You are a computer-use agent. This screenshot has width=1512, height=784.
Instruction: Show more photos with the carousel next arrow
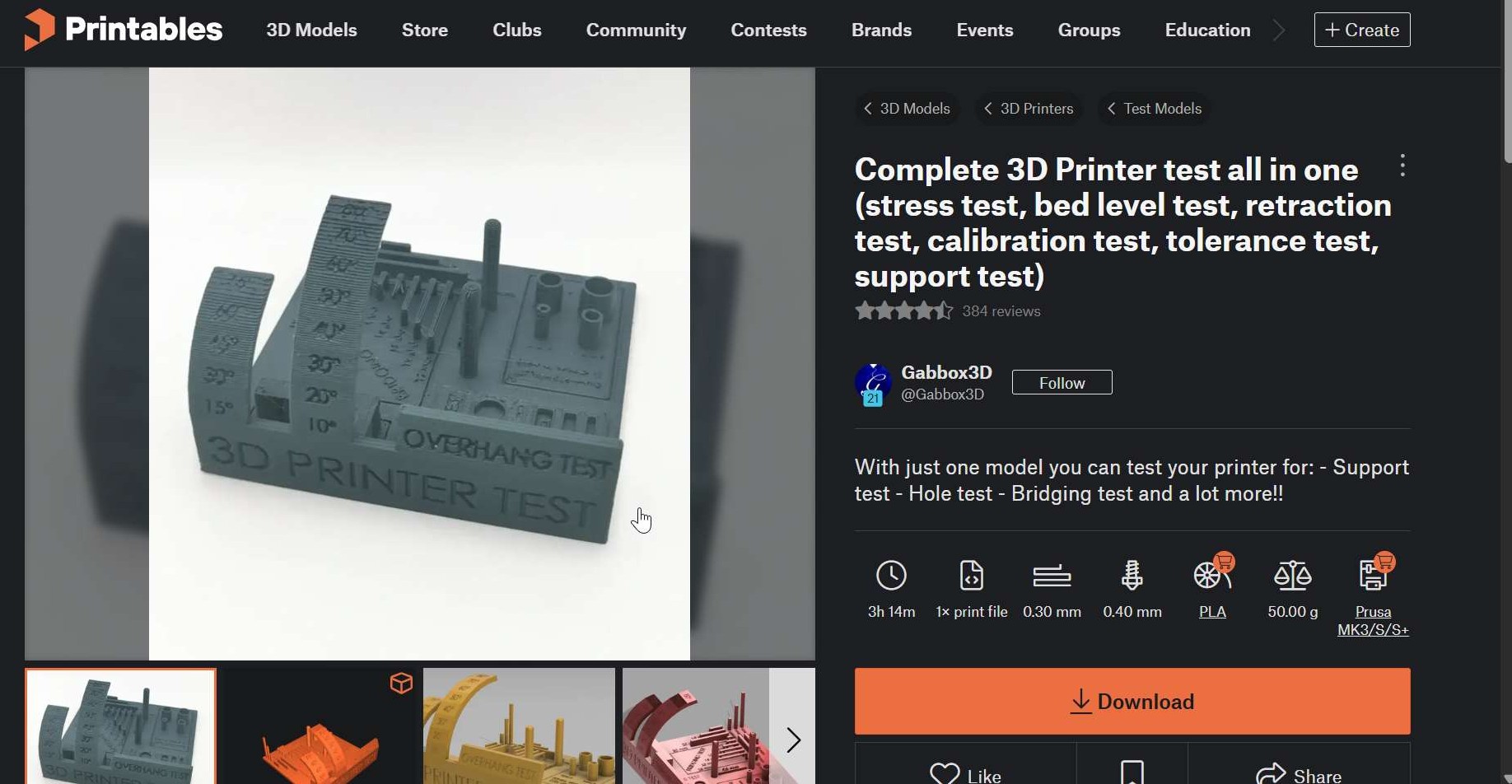pos(793,739)
